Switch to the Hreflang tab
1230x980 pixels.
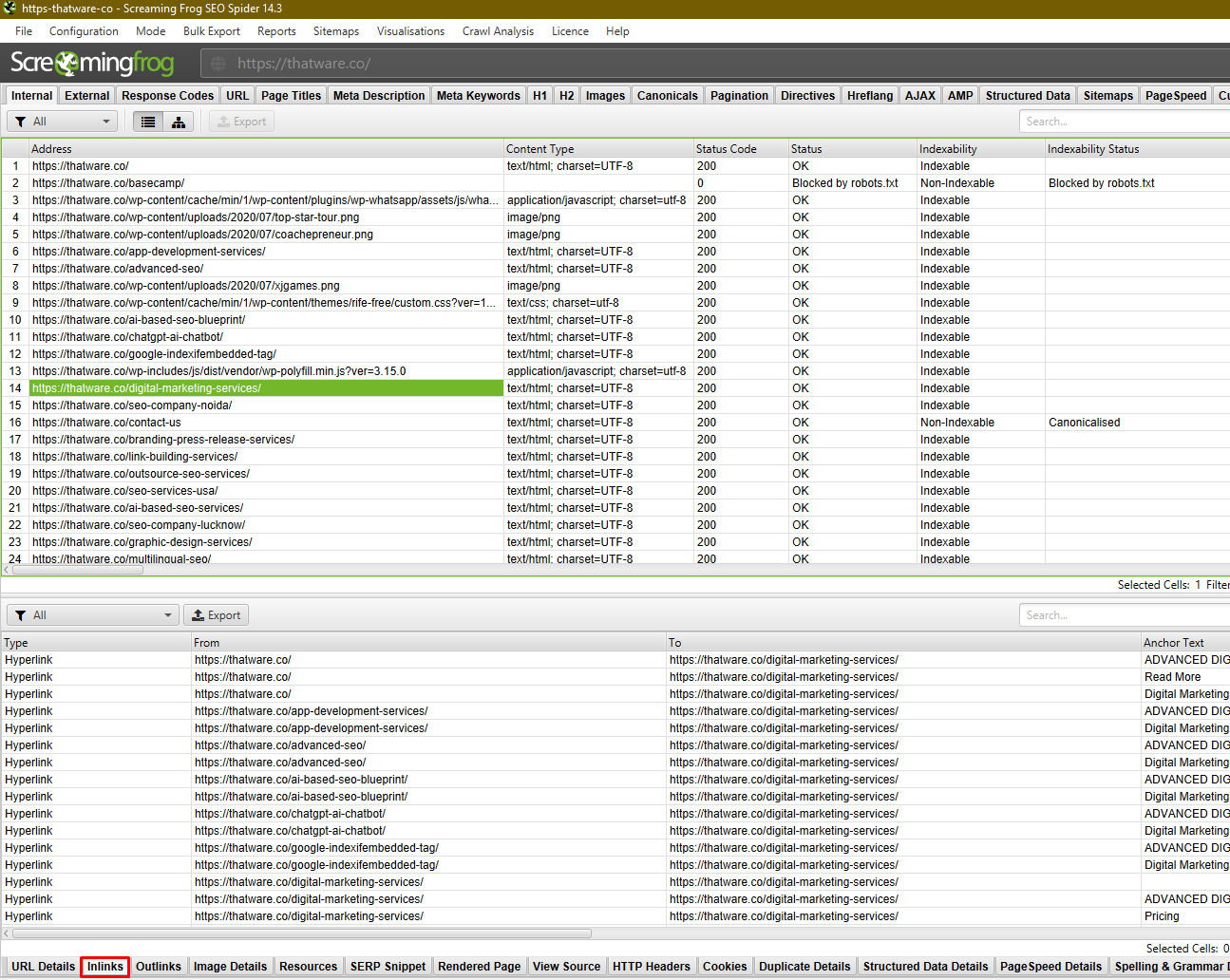870,96
